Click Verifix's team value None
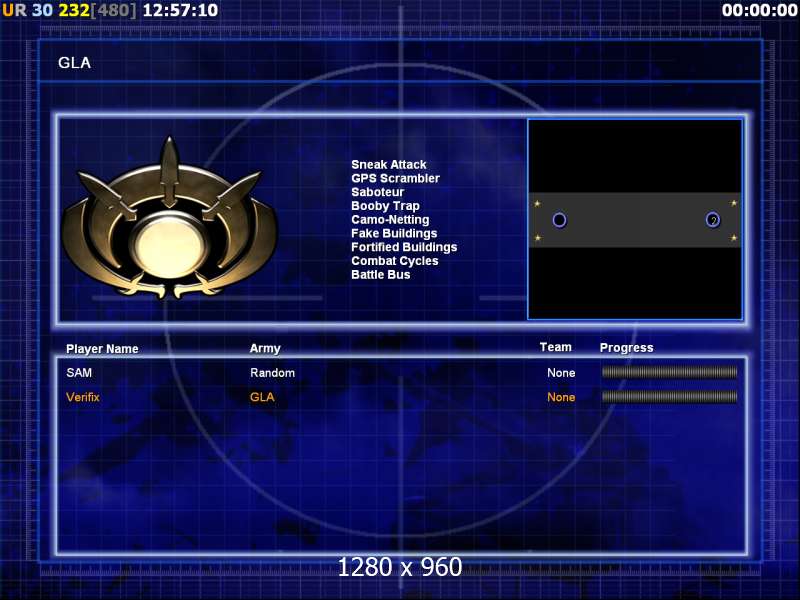The image size is (800, 600). point(561,397)
